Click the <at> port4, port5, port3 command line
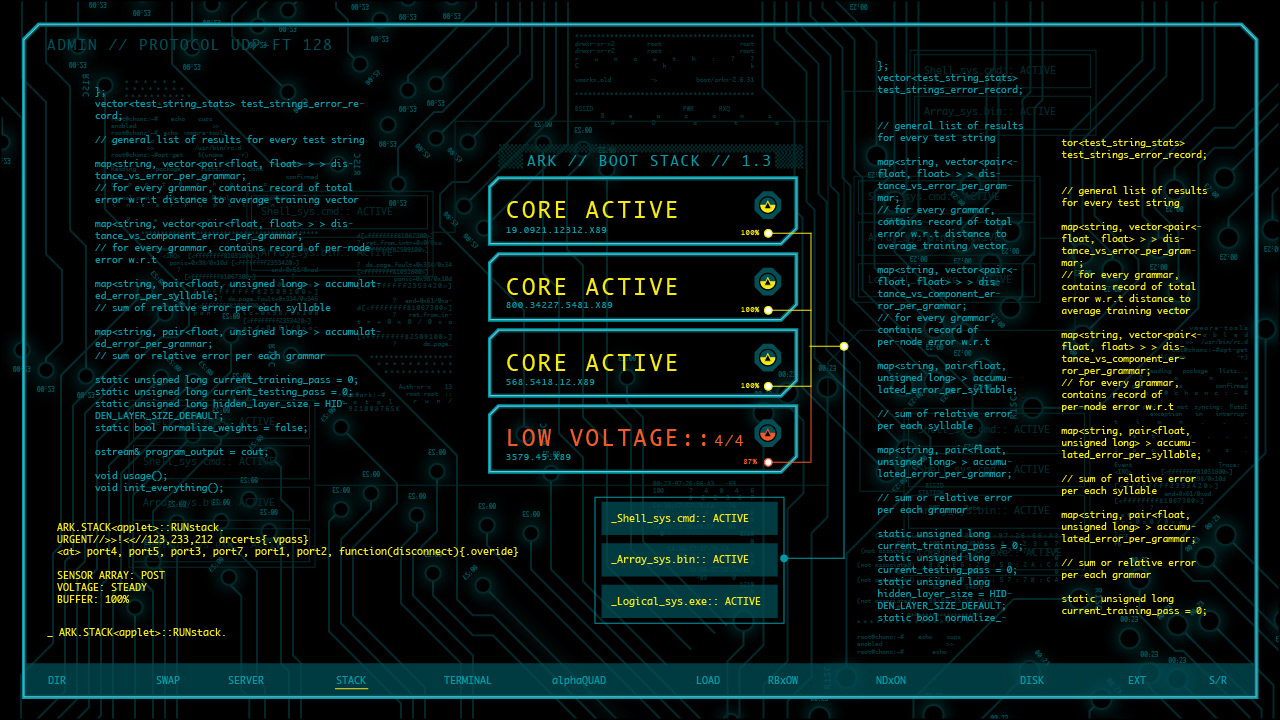Viewport: 1280px width, 720px height. (288, 551)
